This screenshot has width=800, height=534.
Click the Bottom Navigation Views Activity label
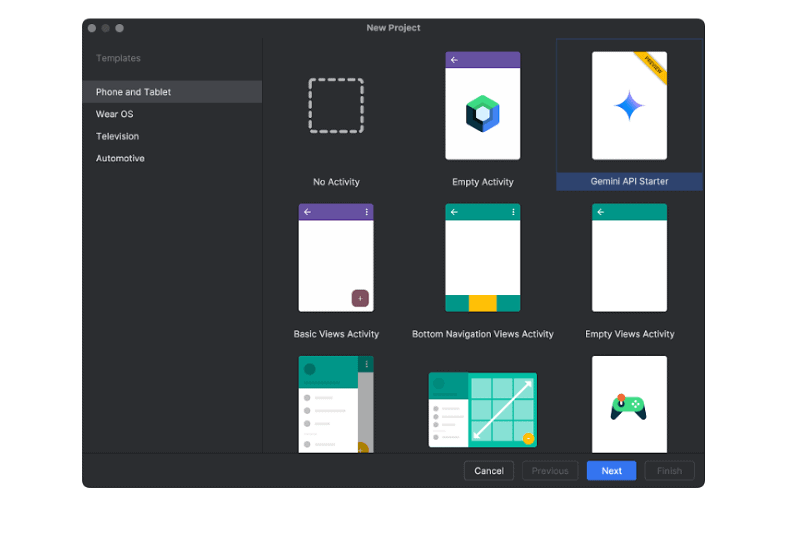[x=483, y=334]
